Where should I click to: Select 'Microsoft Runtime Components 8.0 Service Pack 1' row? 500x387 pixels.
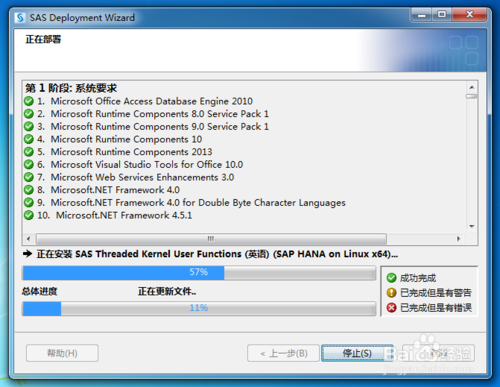(153, 114)
